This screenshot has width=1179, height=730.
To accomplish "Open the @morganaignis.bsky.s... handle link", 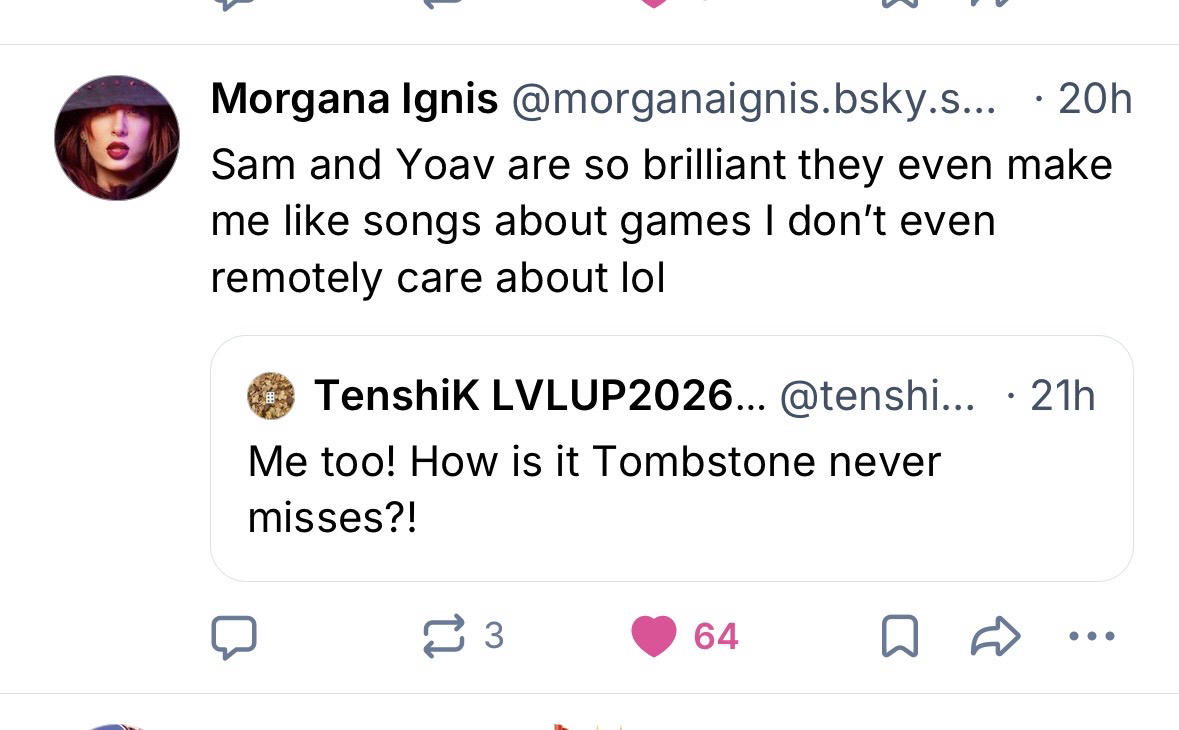I will [x=754, y=99].
